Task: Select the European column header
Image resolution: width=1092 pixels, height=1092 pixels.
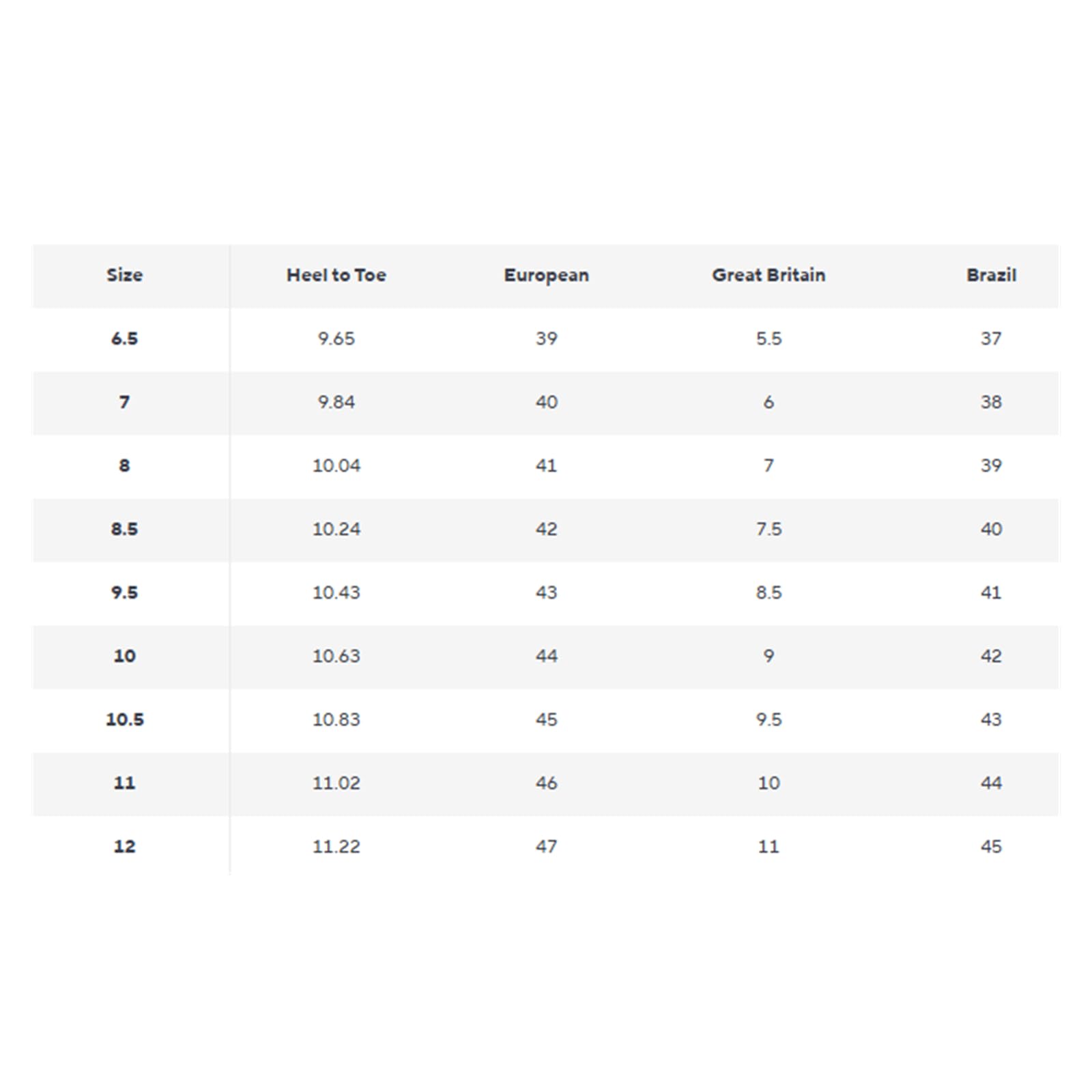Action: [x=547, y=276]
